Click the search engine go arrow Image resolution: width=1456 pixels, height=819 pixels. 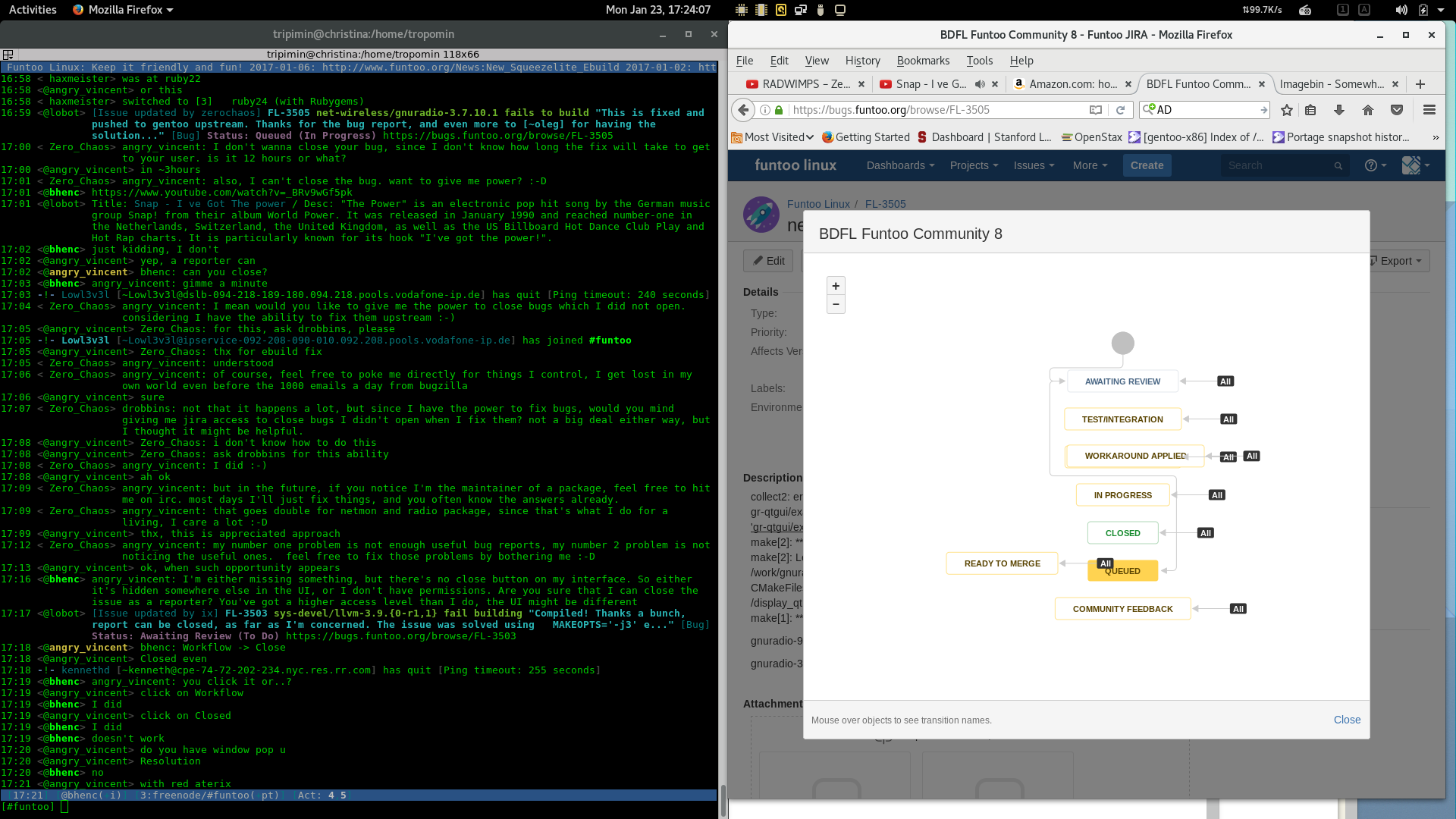[x=1263, y=110]
